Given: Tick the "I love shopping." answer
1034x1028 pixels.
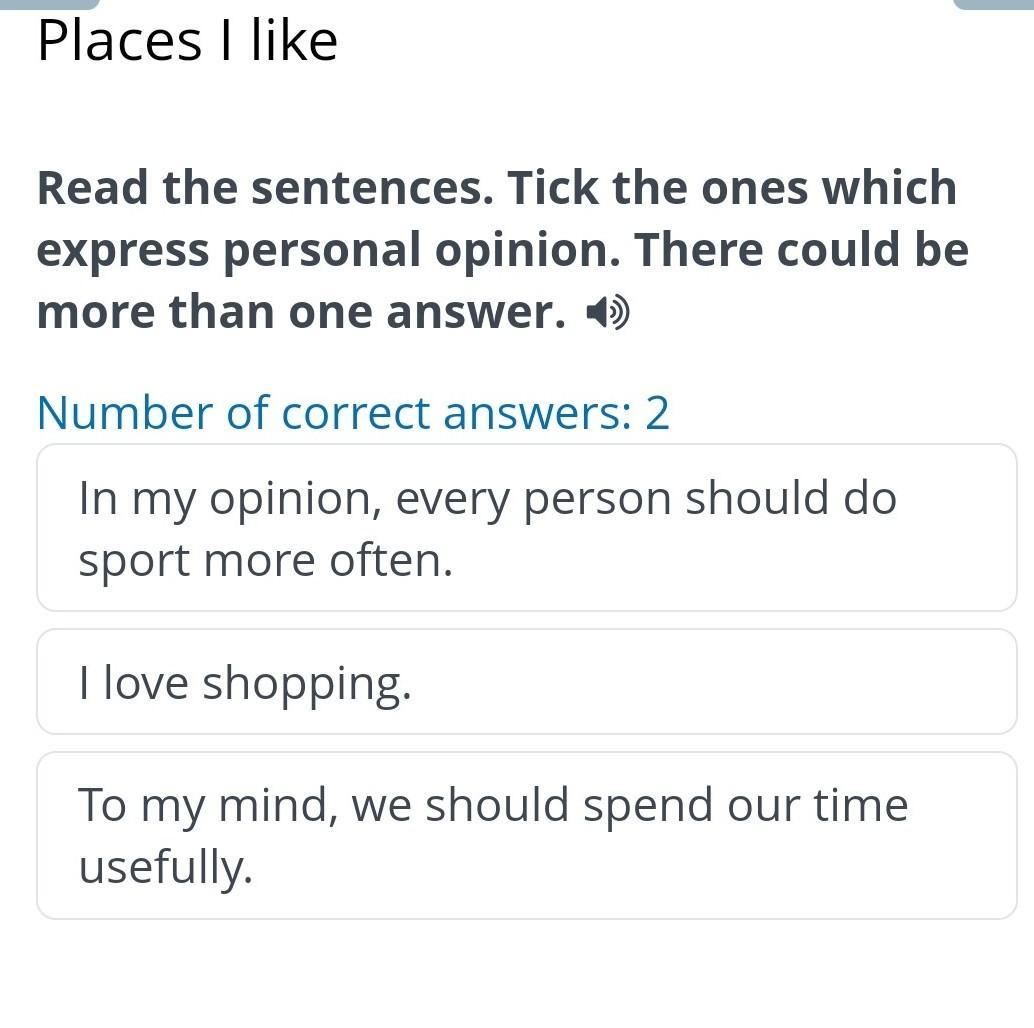Looking at the screenshot, I should tap(526, 683).
